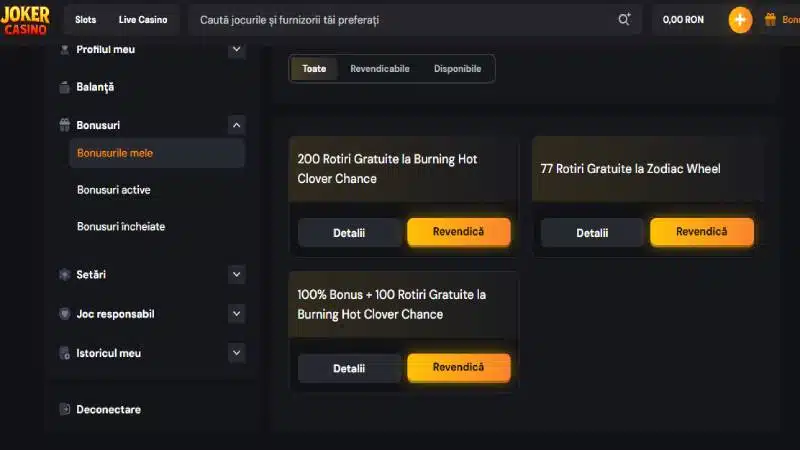
Task: Click the search magnifier icon
Action: [x=625, y=19]
